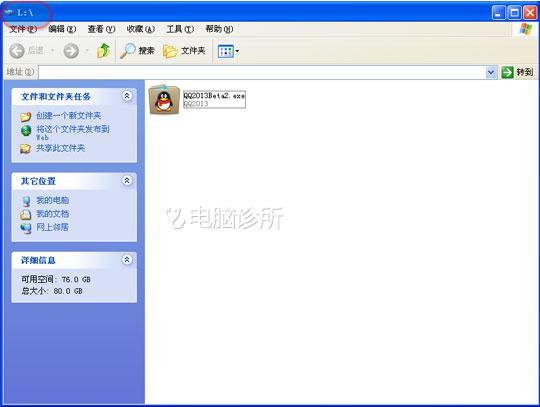Click the green Go (转到) arrow button
The height and width of the screenshot is (407, 540).
(507, 72)
